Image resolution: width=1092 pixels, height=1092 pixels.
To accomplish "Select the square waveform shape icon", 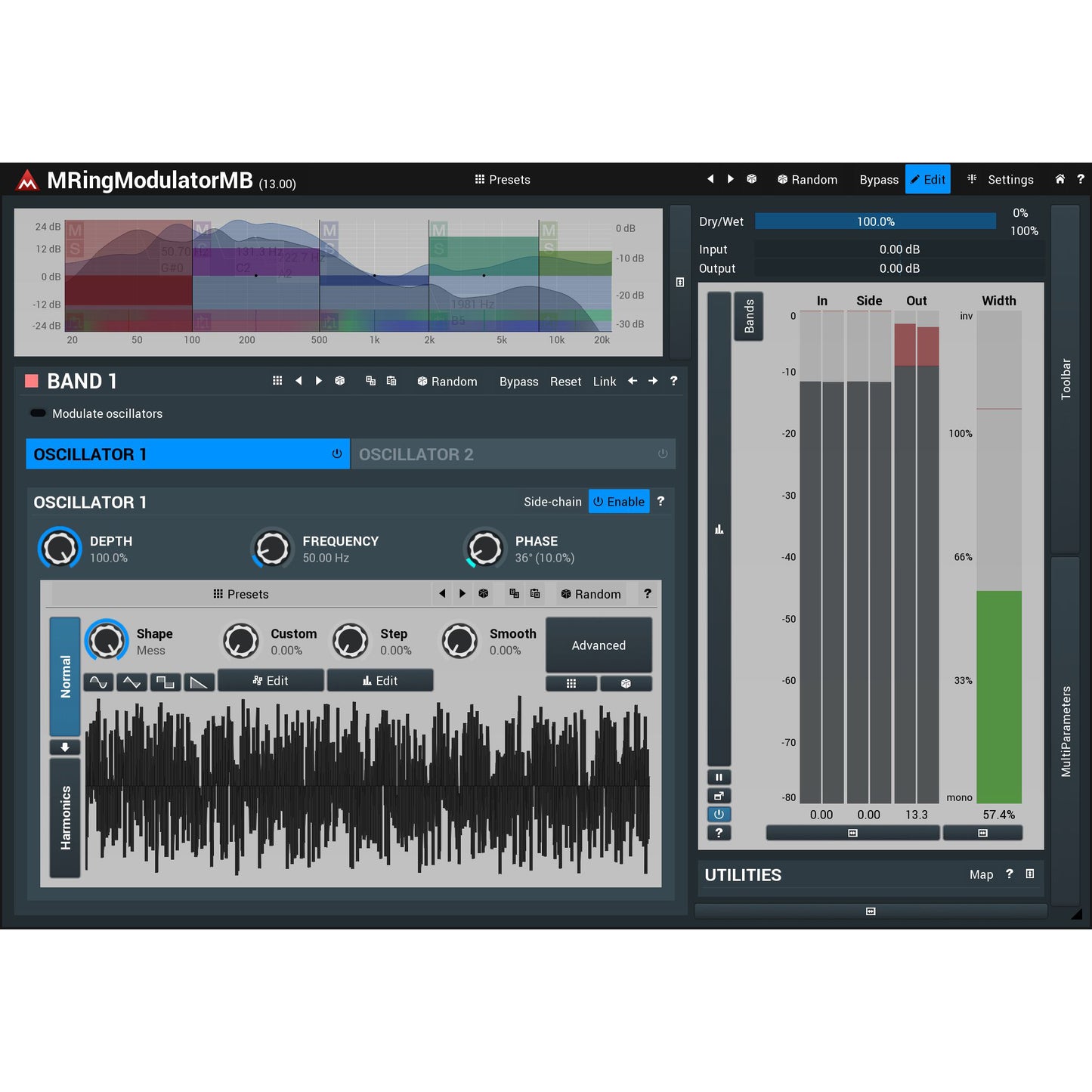I will click(166, 682).
